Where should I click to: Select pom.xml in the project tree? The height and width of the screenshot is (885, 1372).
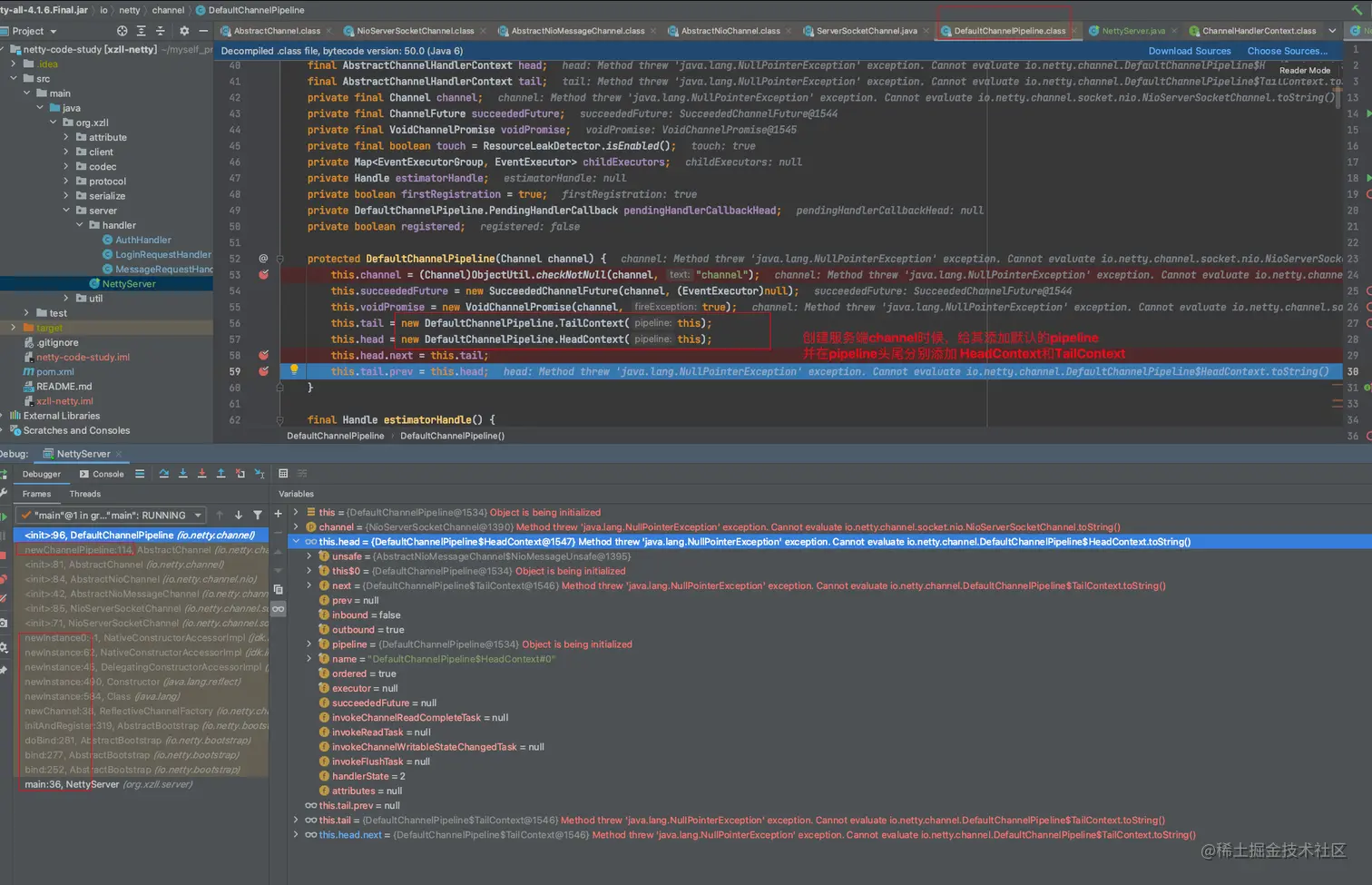point(55,372)
